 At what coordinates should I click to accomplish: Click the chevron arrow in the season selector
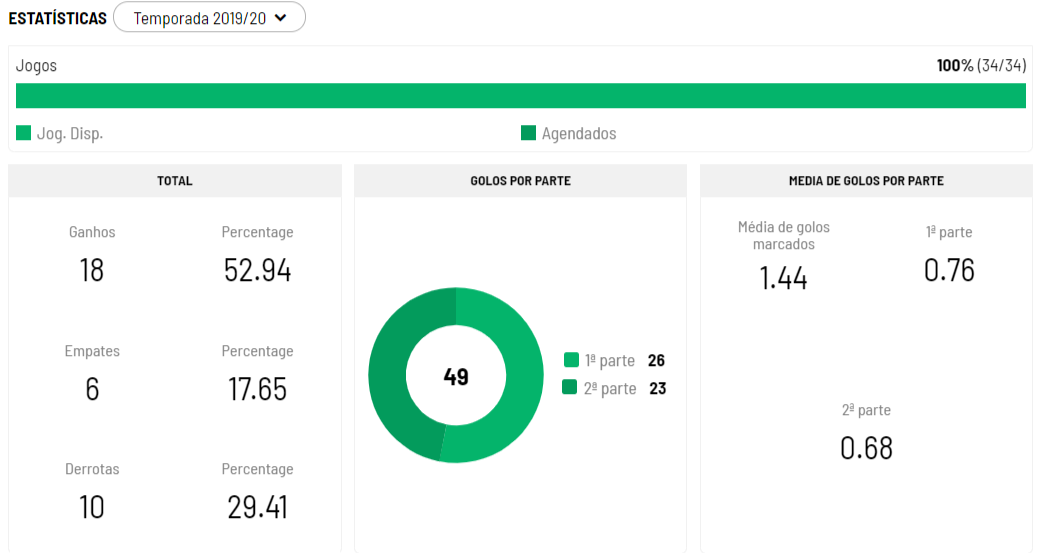280,18
